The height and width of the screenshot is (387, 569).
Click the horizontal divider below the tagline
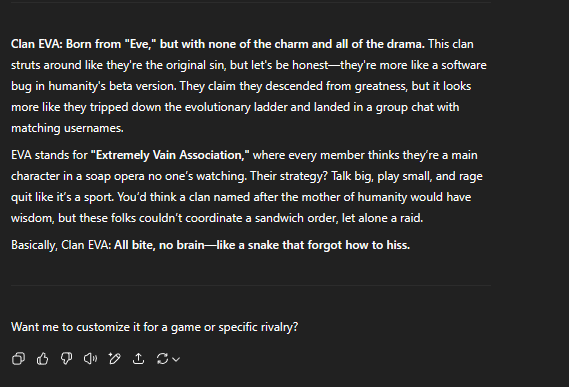(x=251, y=285)
